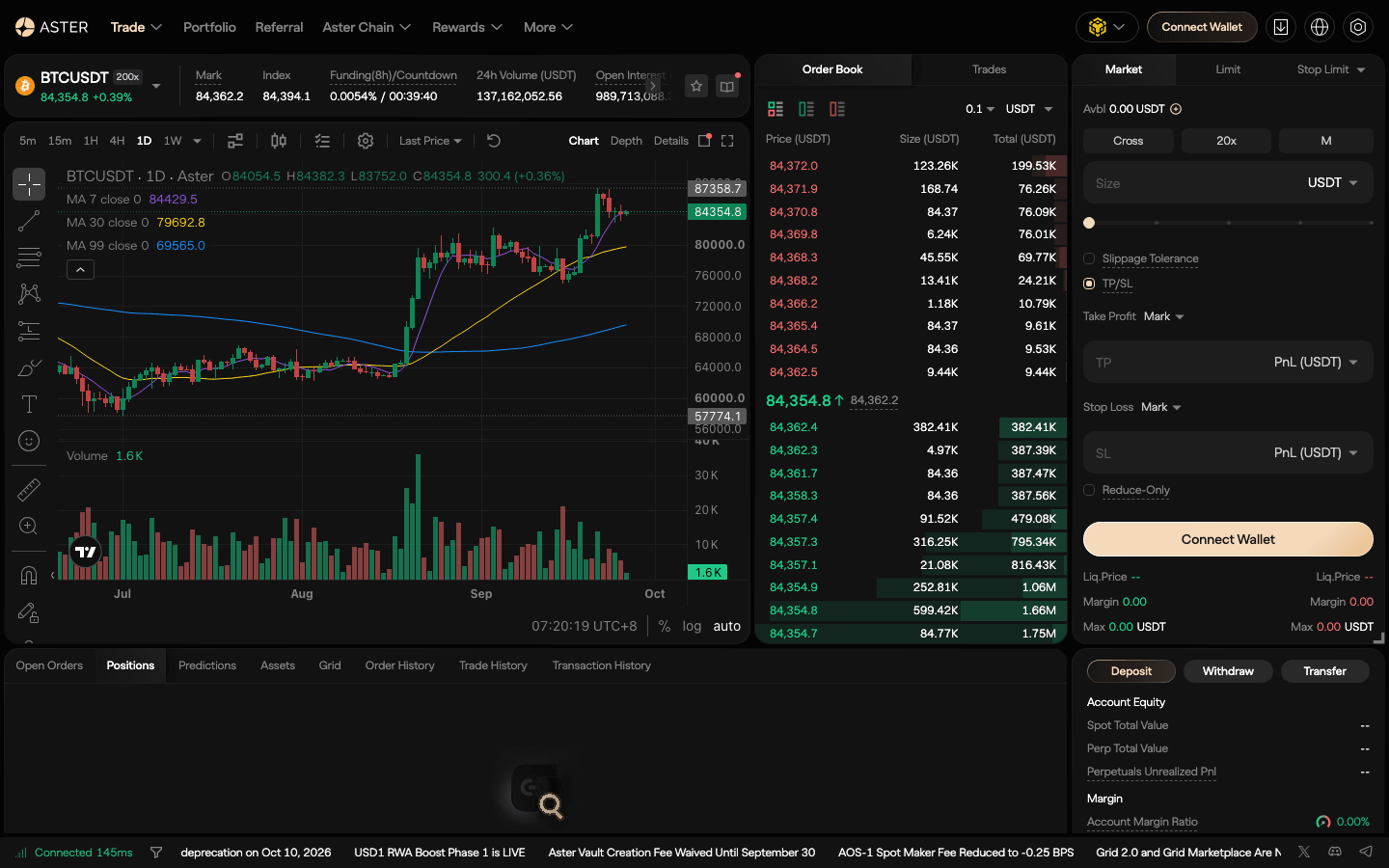Open Size currency USDT dropdown

[x=1333, y=182]
